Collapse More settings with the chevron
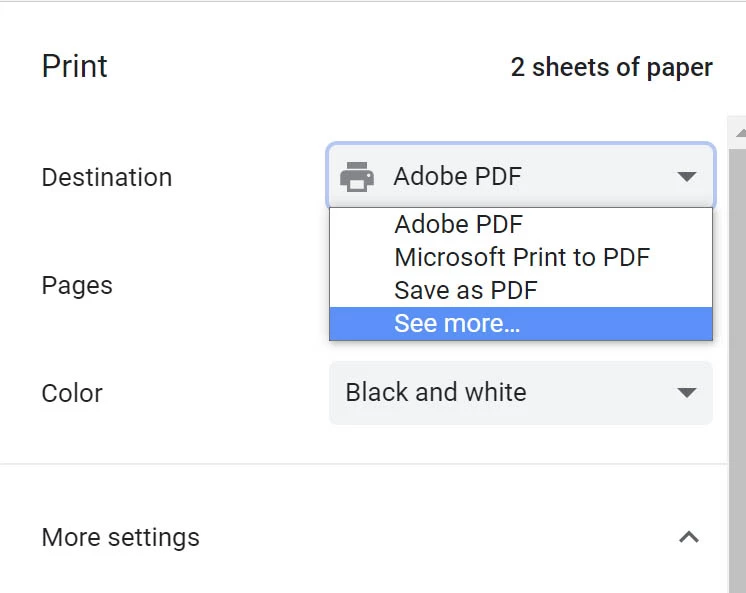This screenshot has width=746, height=593. pos(688,537)
